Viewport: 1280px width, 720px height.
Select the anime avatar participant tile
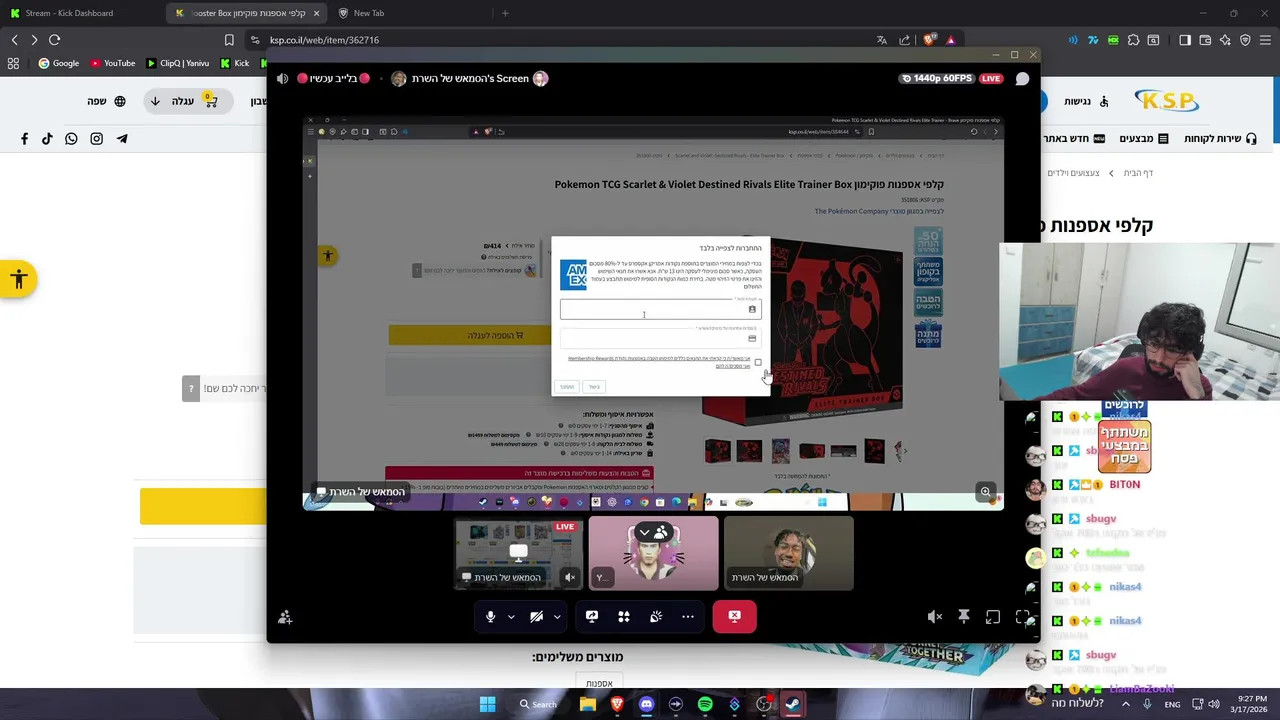pos(653,553)
